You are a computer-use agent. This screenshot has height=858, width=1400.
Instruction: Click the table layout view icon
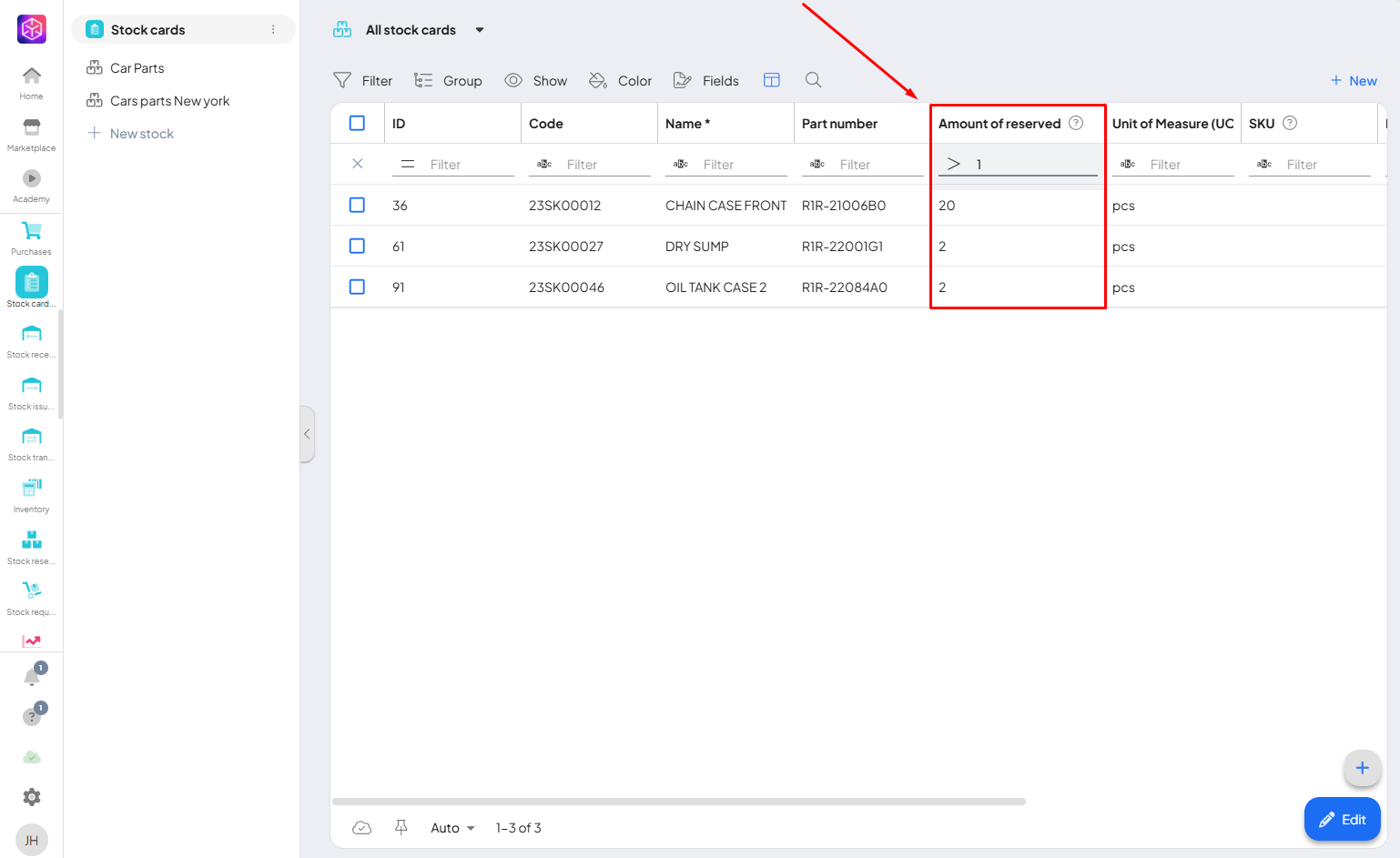click(771, 80)
